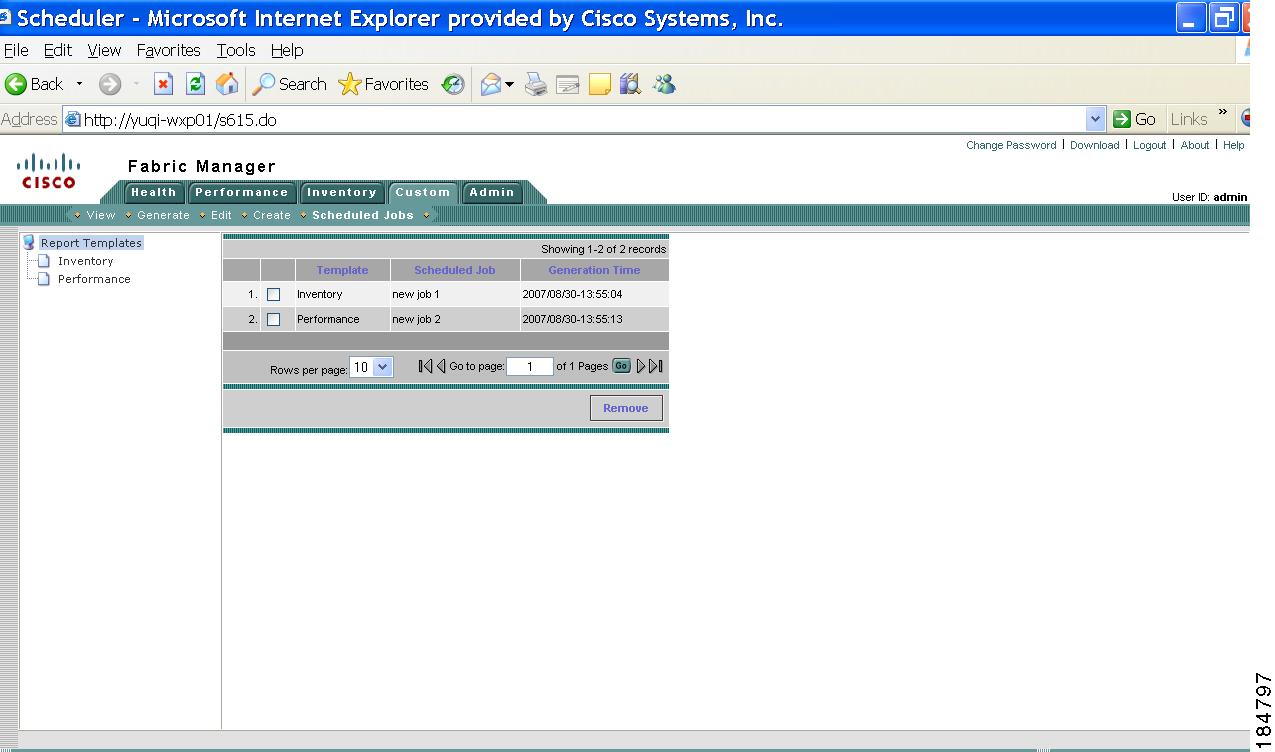
Task: Switch to the Performance tab
Action: tap(241, 192)
